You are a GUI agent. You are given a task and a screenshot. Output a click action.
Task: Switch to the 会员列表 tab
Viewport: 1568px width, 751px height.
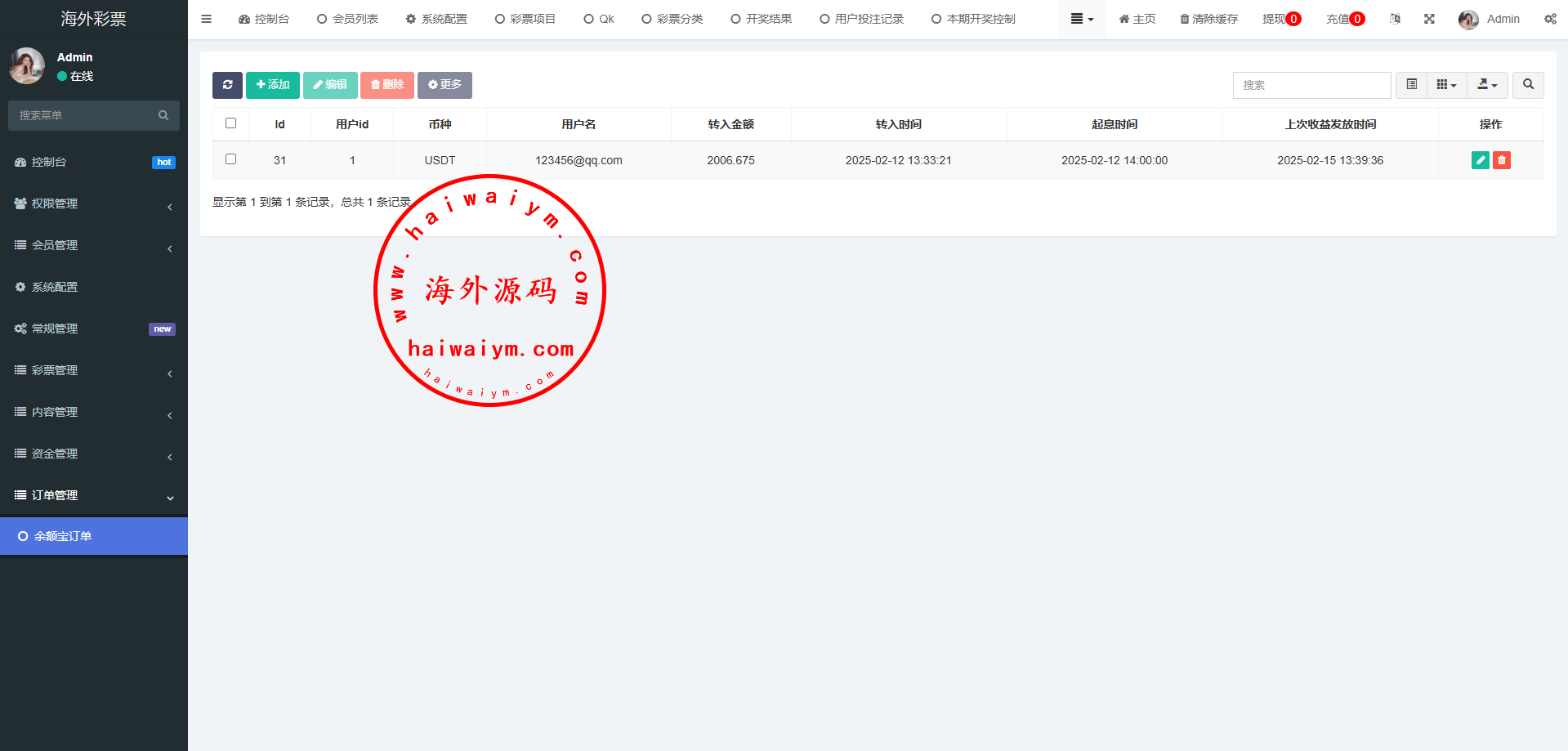pyautogui.click(x=347, y=19)
